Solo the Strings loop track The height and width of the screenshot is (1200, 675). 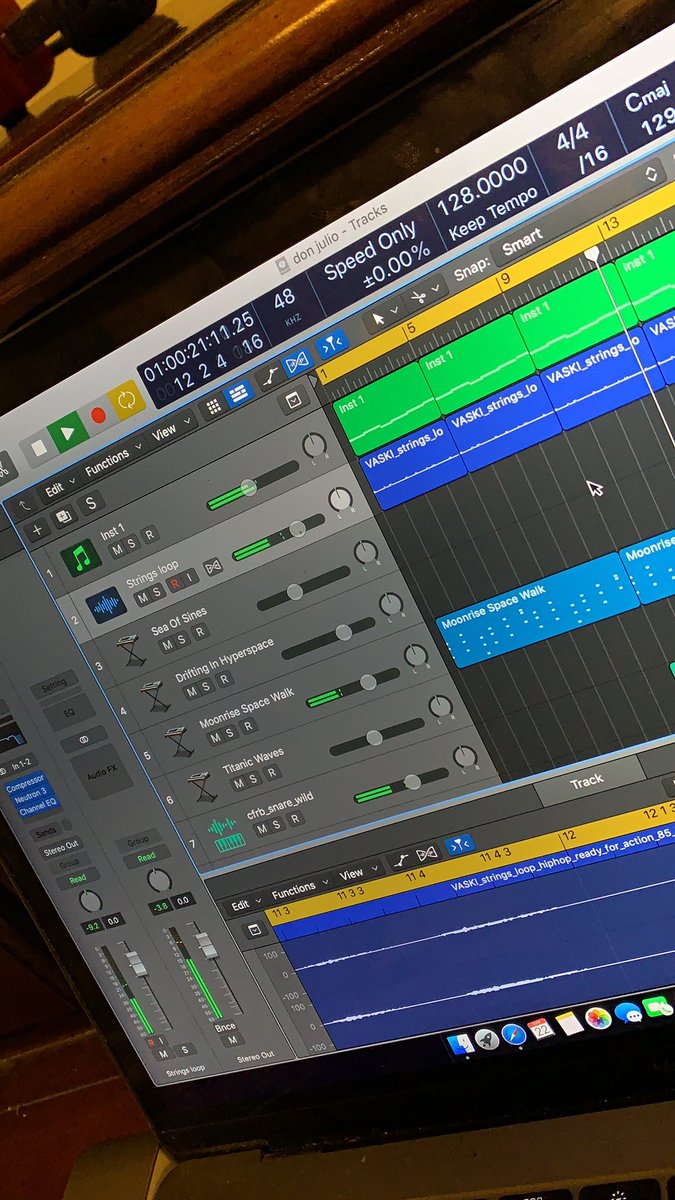point(157,590)
